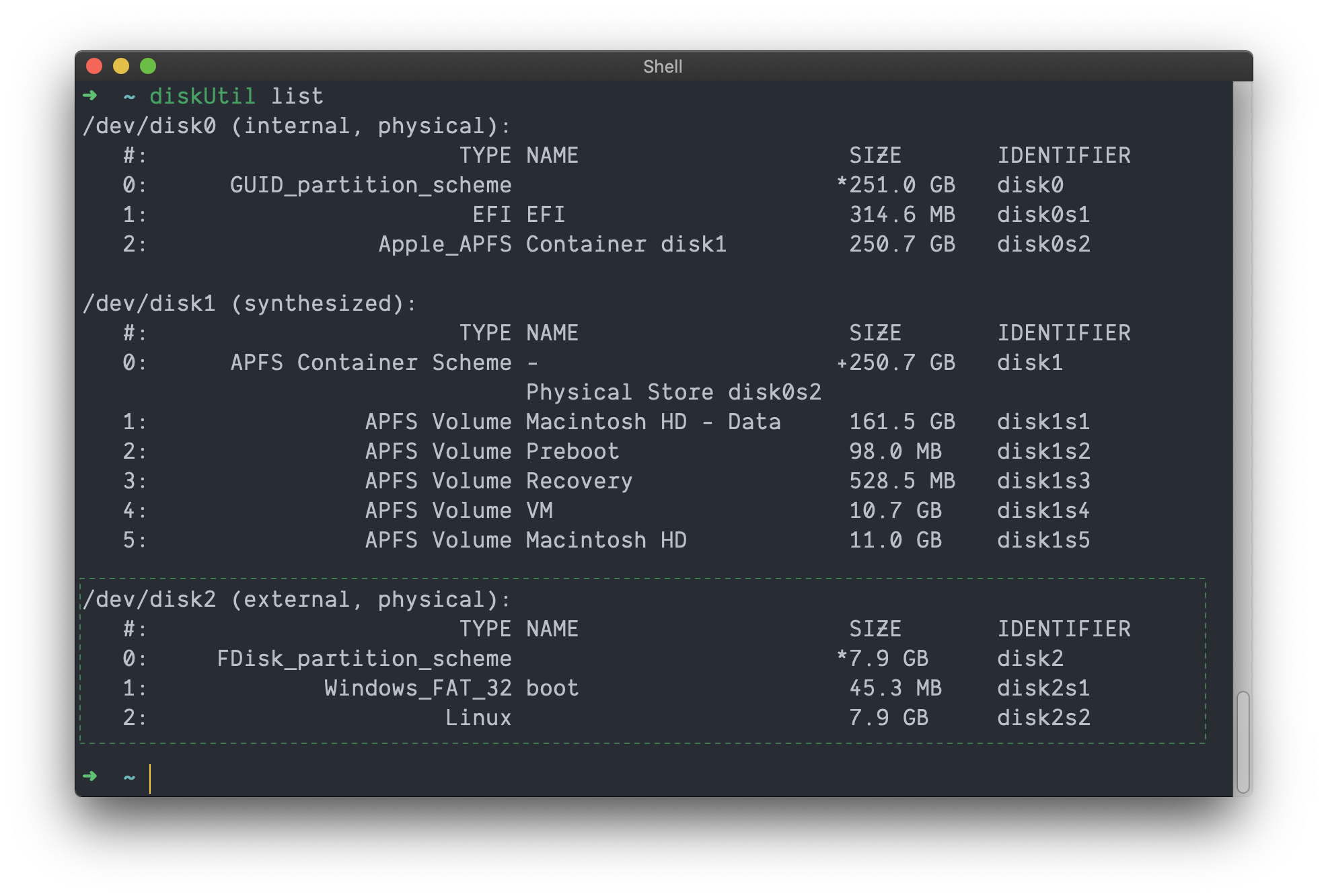The image size is (1328, 896).
Task: Select the disk2s2 Linux partition identifier
Action: tap(1043, 718)
